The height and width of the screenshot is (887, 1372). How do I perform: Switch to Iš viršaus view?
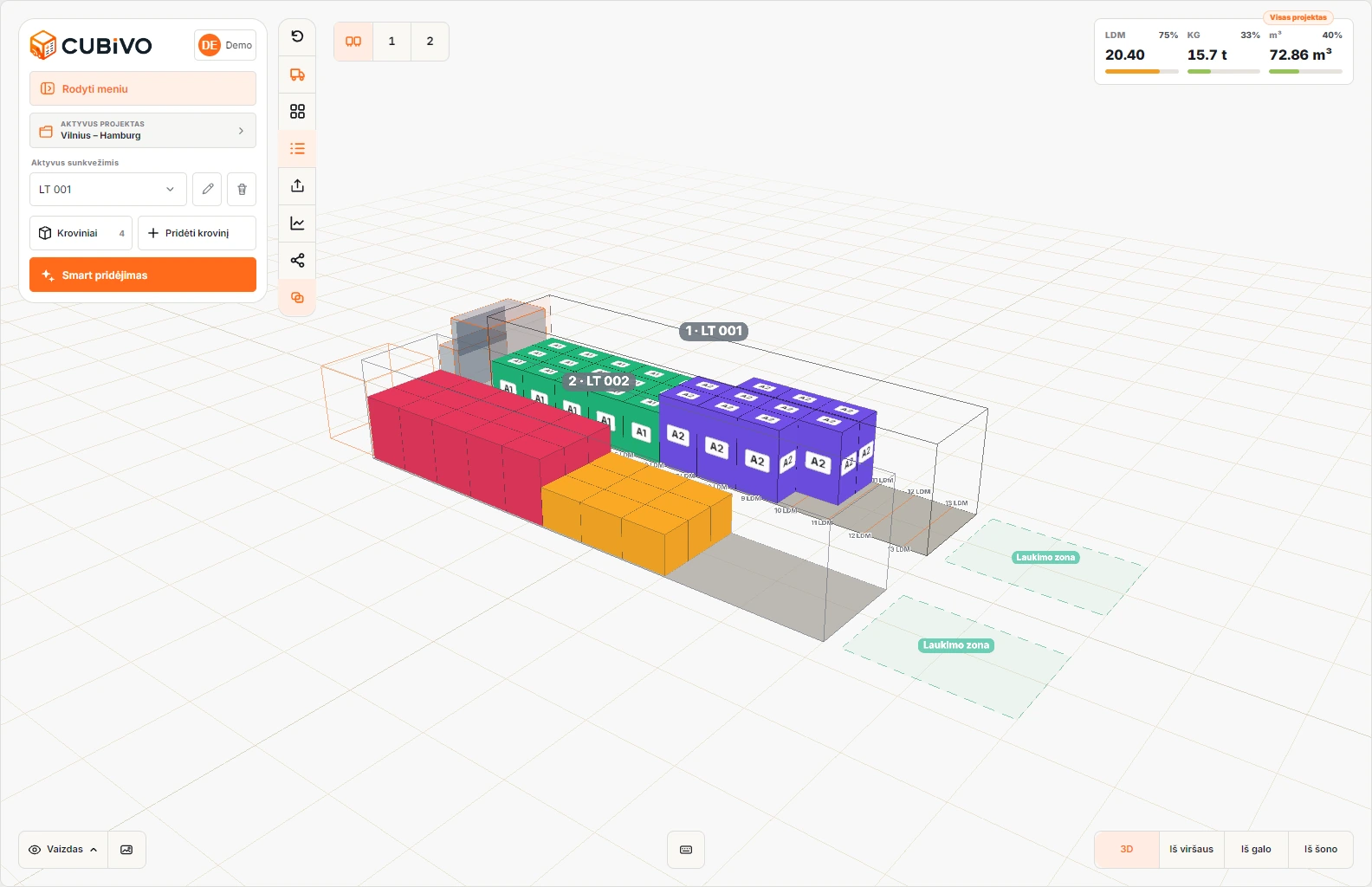tap(1191, 850)
